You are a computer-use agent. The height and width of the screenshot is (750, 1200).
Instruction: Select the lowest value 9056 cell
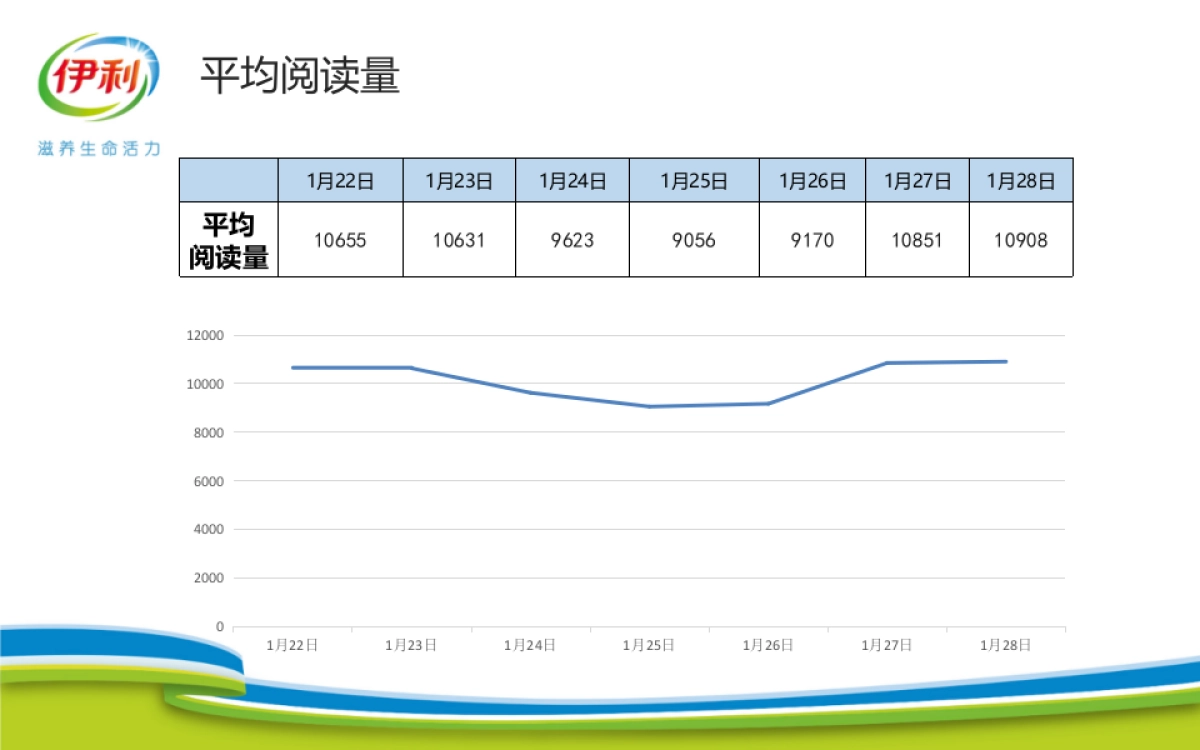[694, 240]
